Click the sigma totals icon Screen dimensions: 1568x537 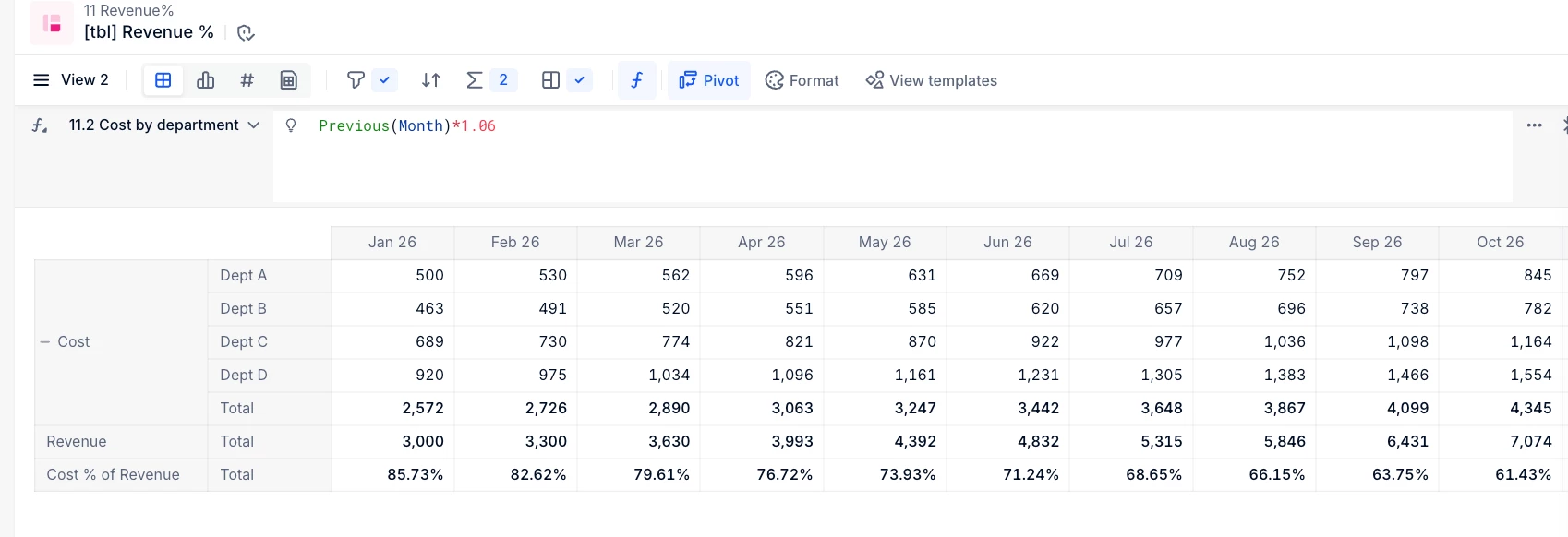tap(474, 80)
